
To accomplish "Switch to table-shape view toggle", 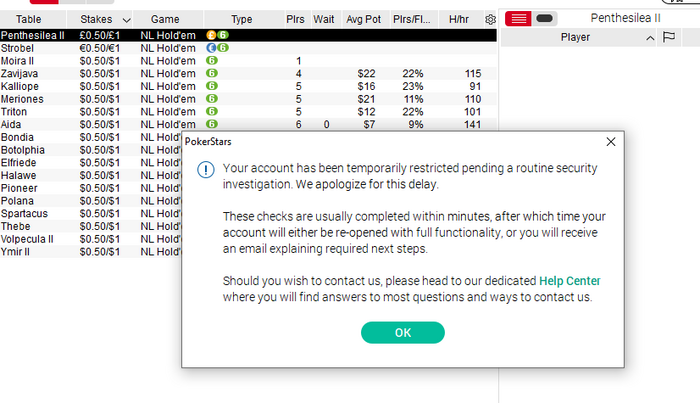I will (x=544, y=19).
